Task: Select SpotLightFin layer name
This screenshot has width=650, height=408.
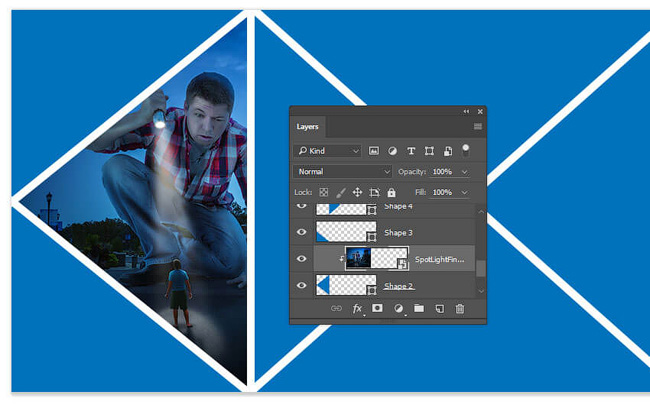Action: [439, 260]
